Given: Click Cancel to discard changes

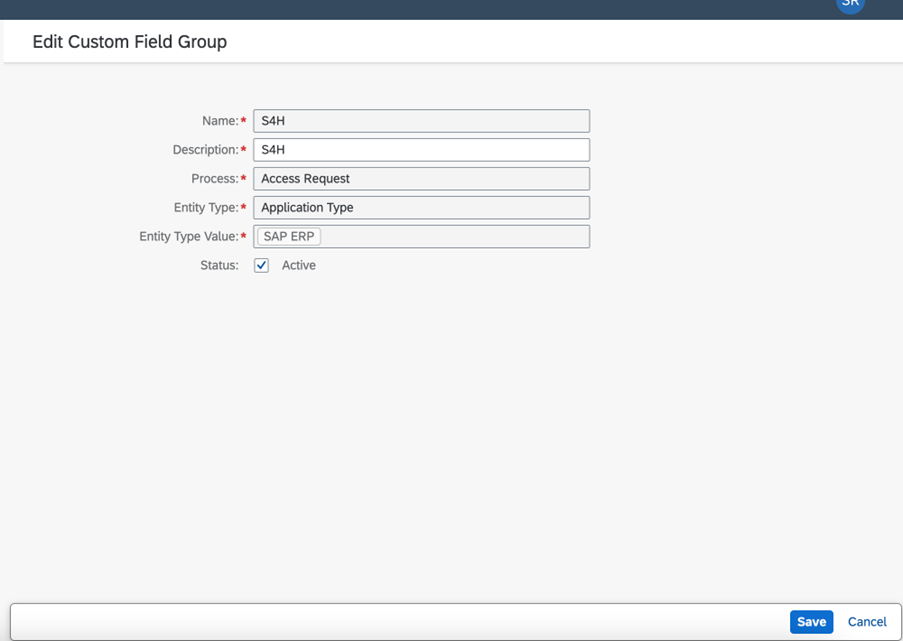Looking at the screenshot, I should (866, 621).
